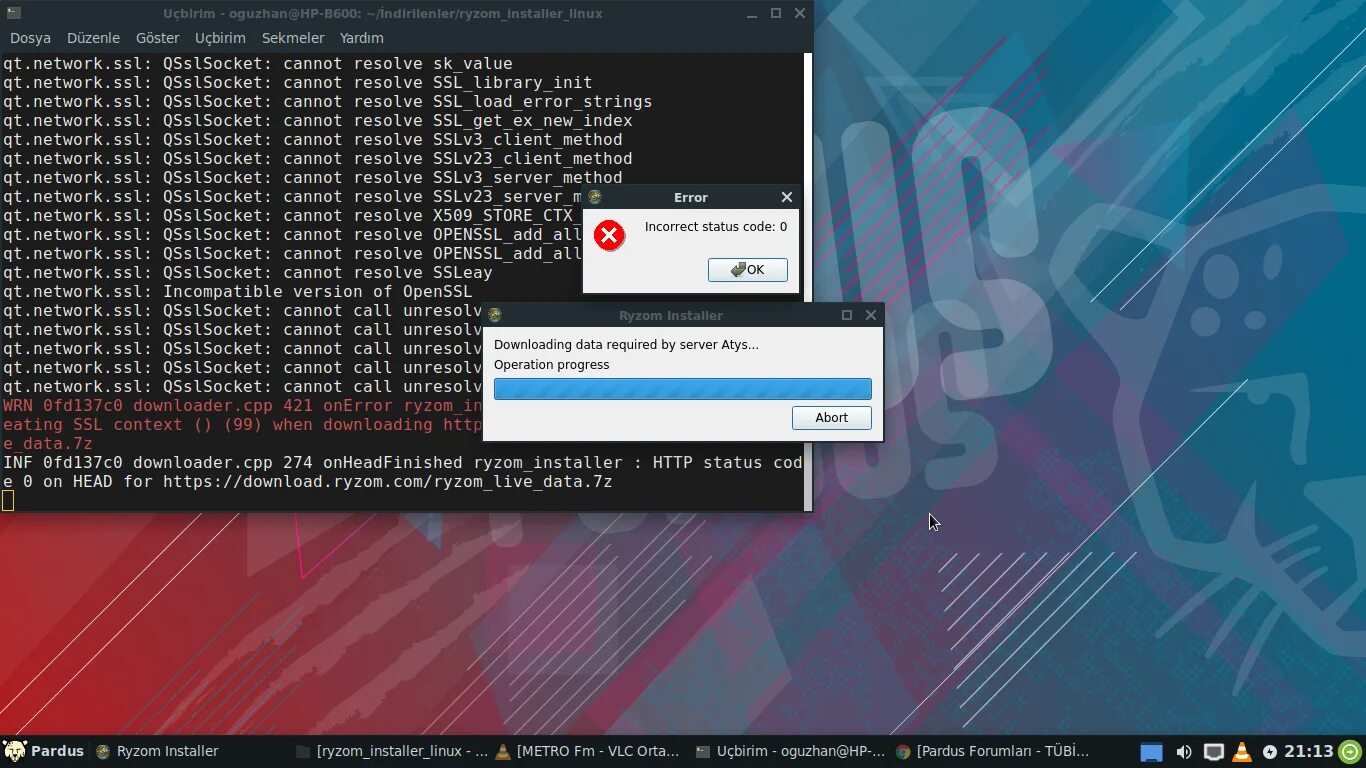Maximize the terminal window
The image size is (1366, 768).
point(776,14)
